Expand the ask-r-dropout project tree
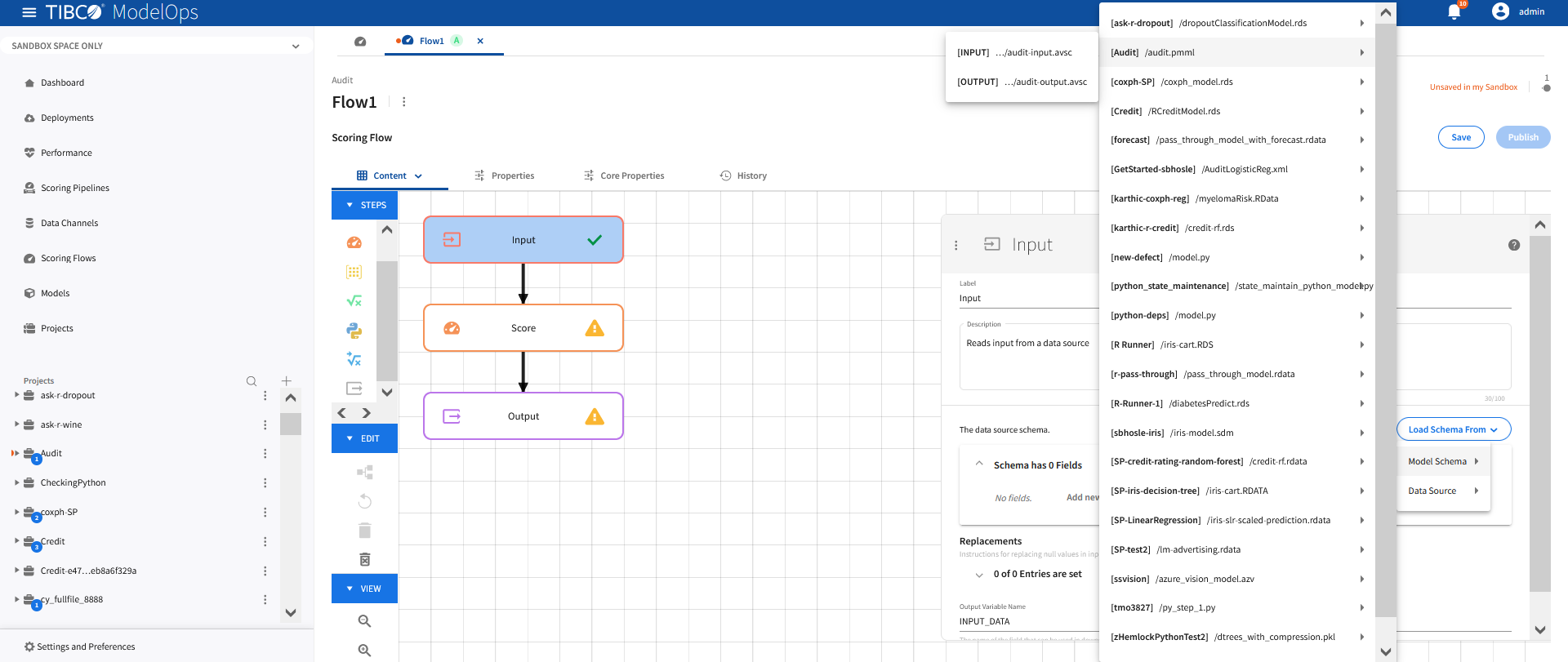 [17, 395]
